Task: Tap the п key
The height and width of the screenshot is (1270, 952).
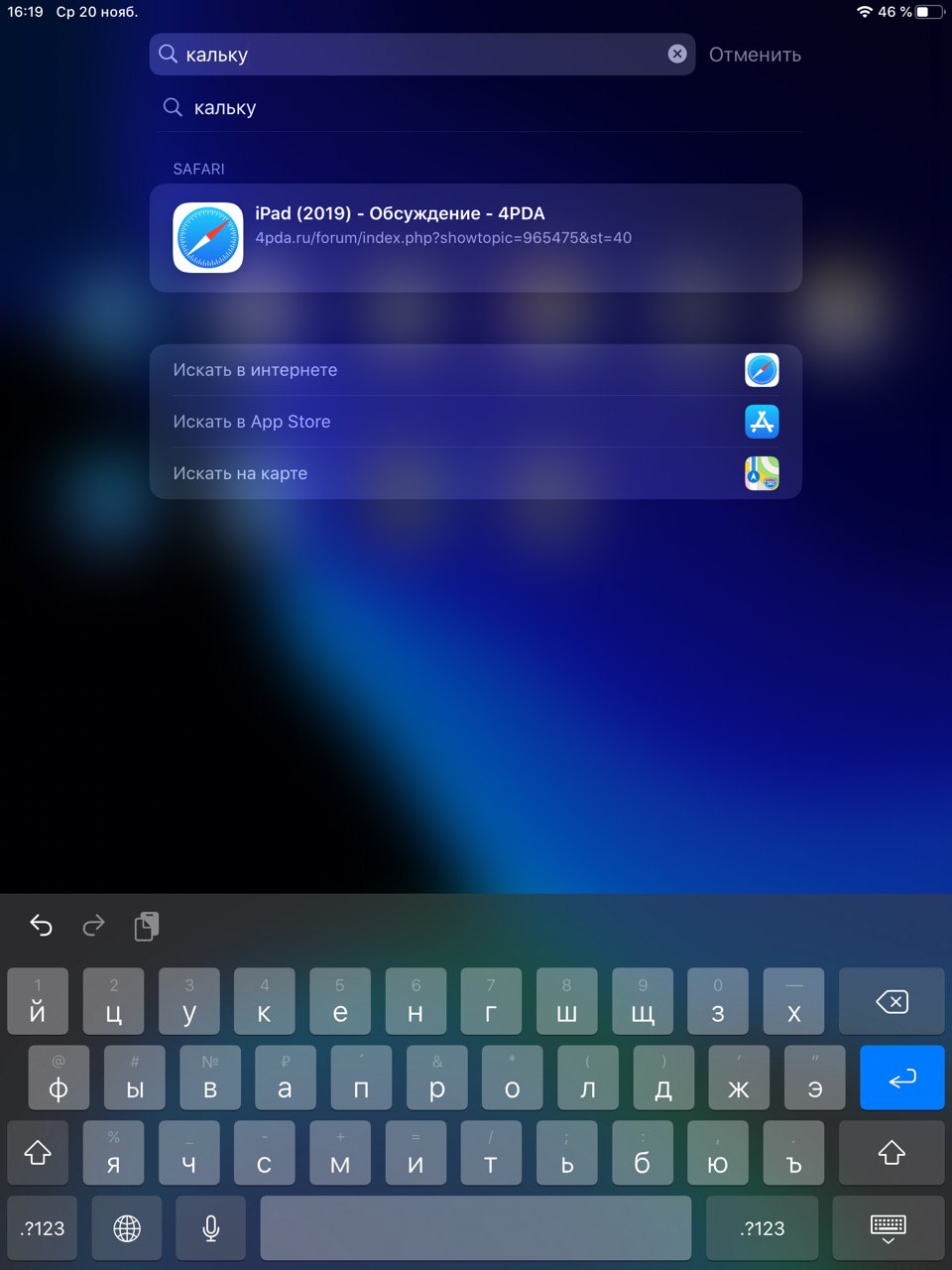Action: tap(361, 1078)
